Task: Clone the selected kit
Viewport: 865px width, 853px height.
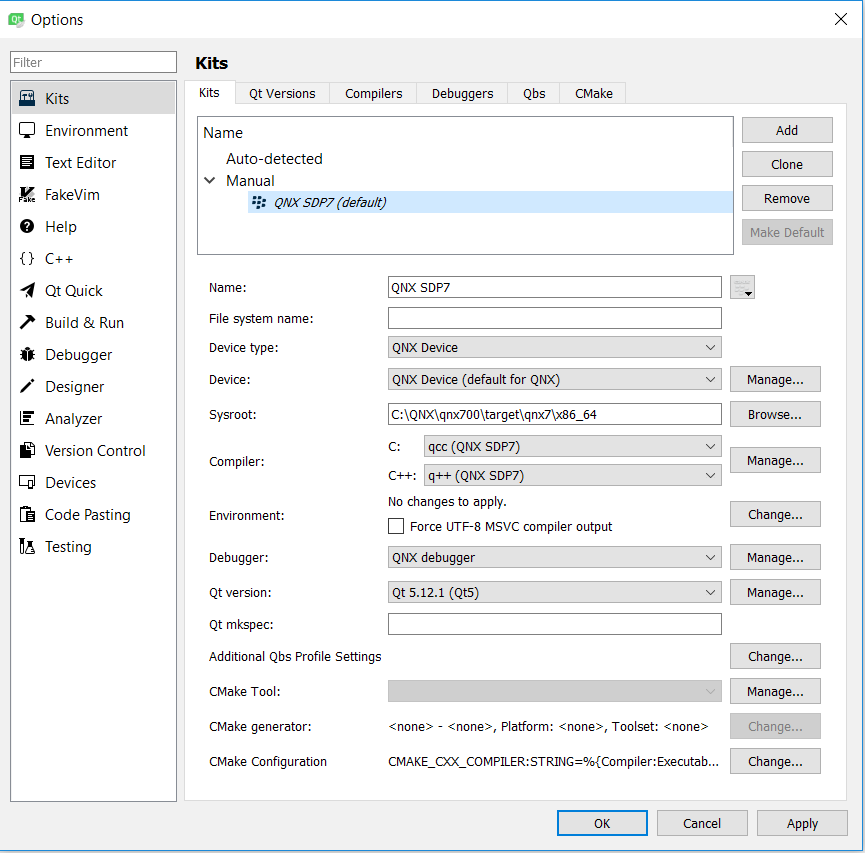Action: (x=787, y=164)
